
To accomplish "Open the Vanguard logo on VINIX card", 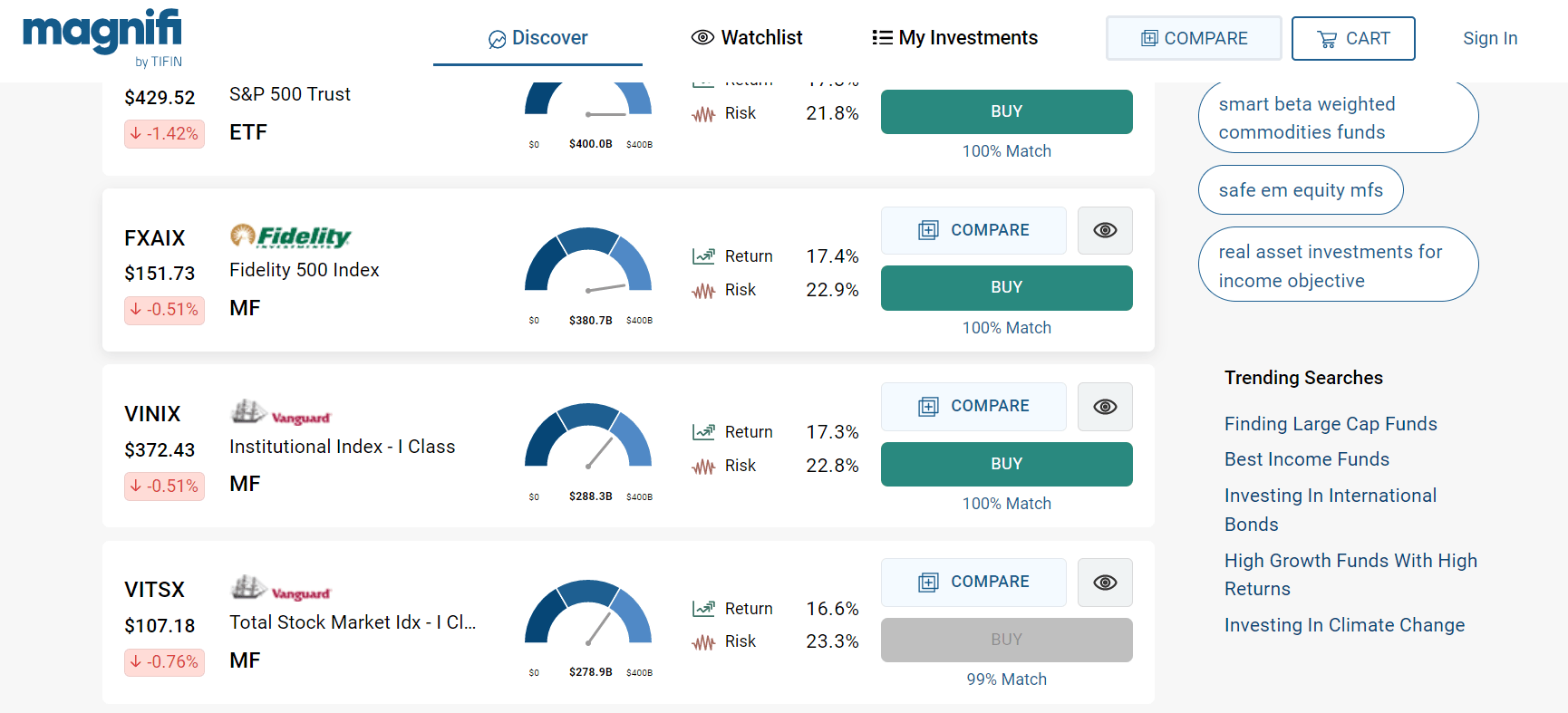I will pos(280,412).
